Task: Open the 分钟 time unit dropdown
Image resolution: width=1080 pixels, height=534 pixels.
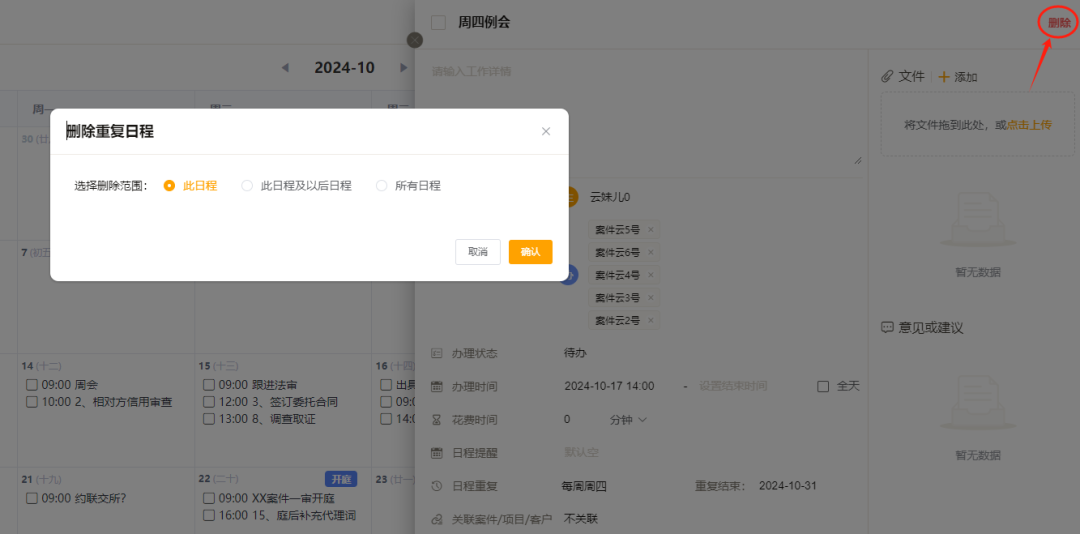Action: pos(629,419)
